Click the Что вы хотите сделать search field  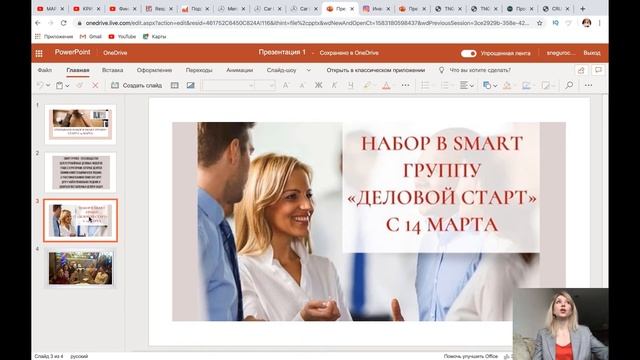[480, 70]
